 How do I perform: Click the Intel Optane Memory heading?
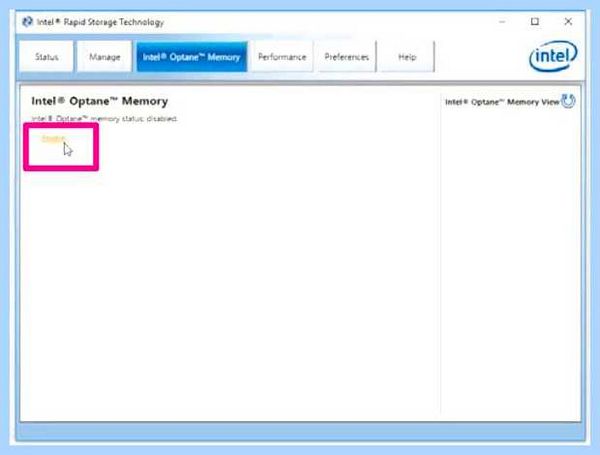tap(99, 101)
